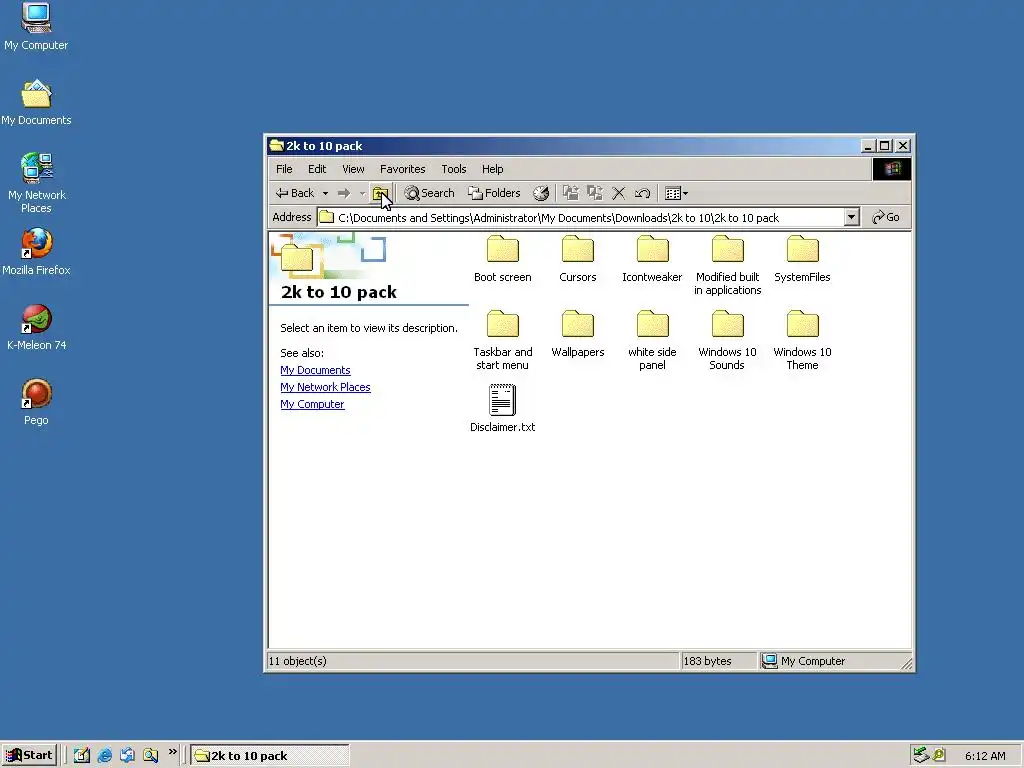Viewport: 1024px width, 768px height.
Task: Select the Cursors folder
Action: 578,259
